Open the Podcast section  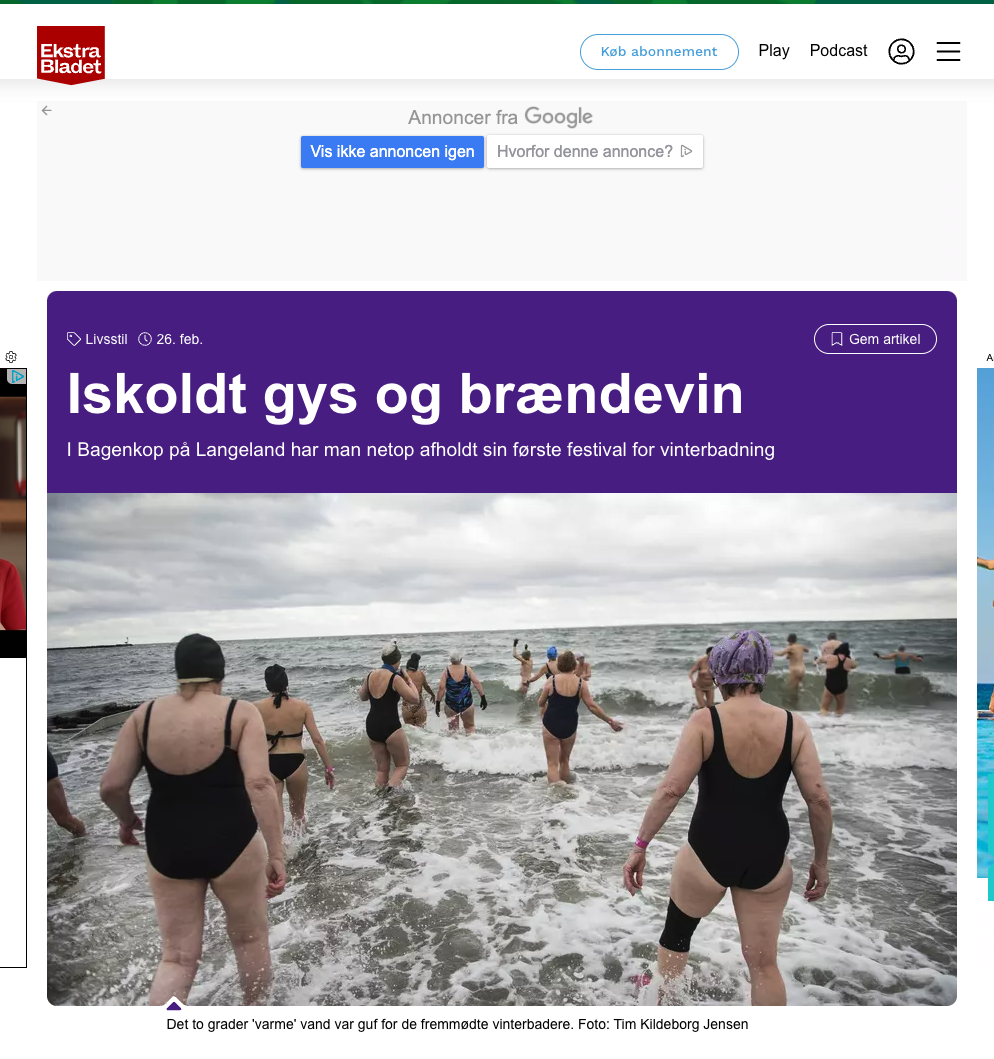[x=838, y=51]
